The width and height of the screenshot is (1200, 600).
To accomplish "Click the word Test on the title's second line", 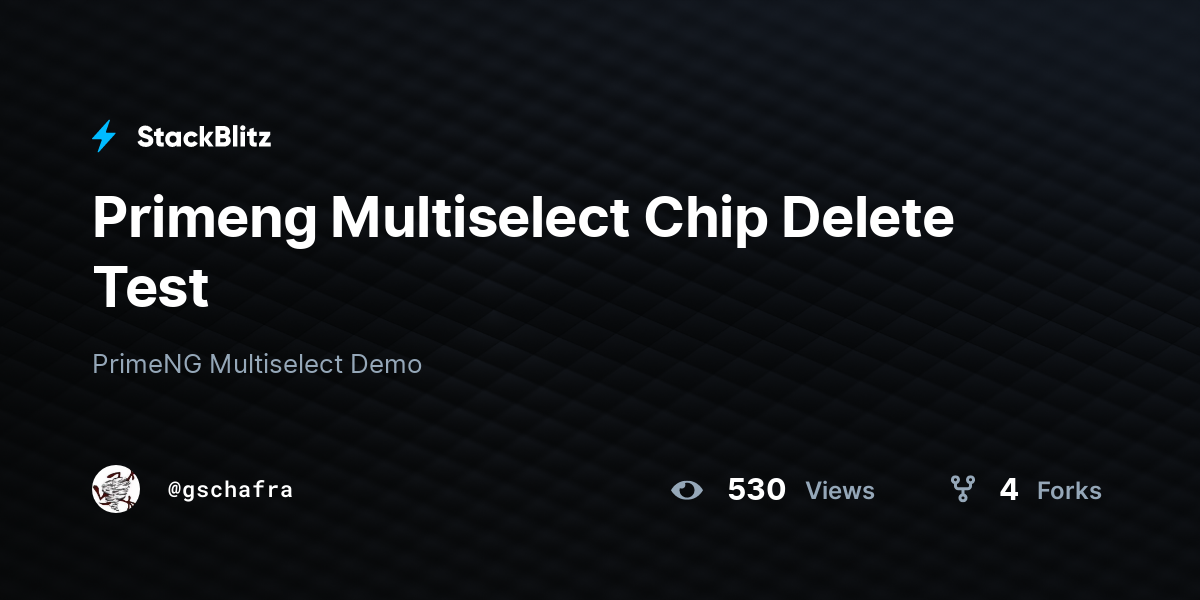I will (x=150, y=286).
